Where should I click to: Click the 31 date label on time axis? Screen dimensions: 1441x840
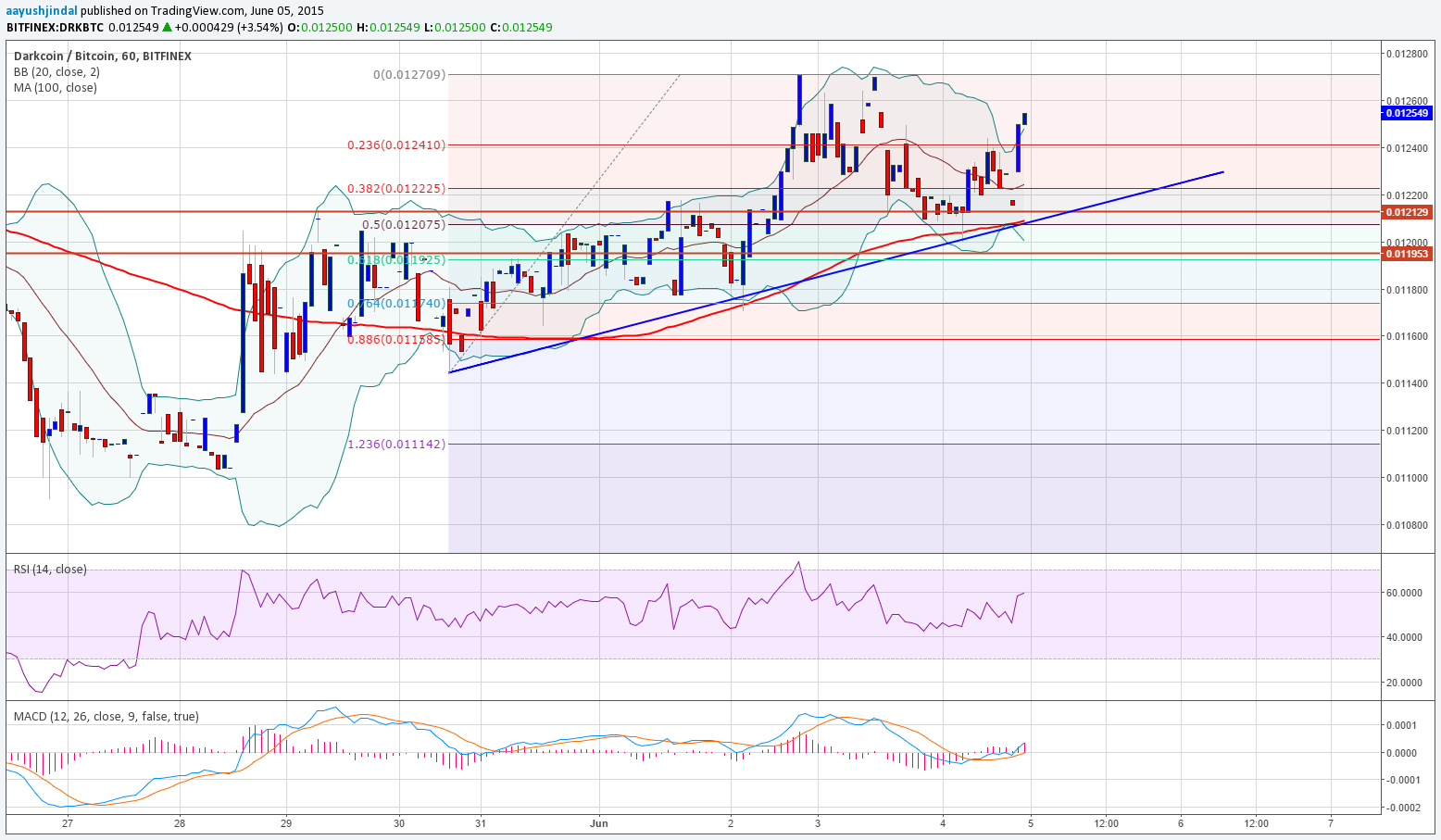pyautogui.click(x=481, y=822)
